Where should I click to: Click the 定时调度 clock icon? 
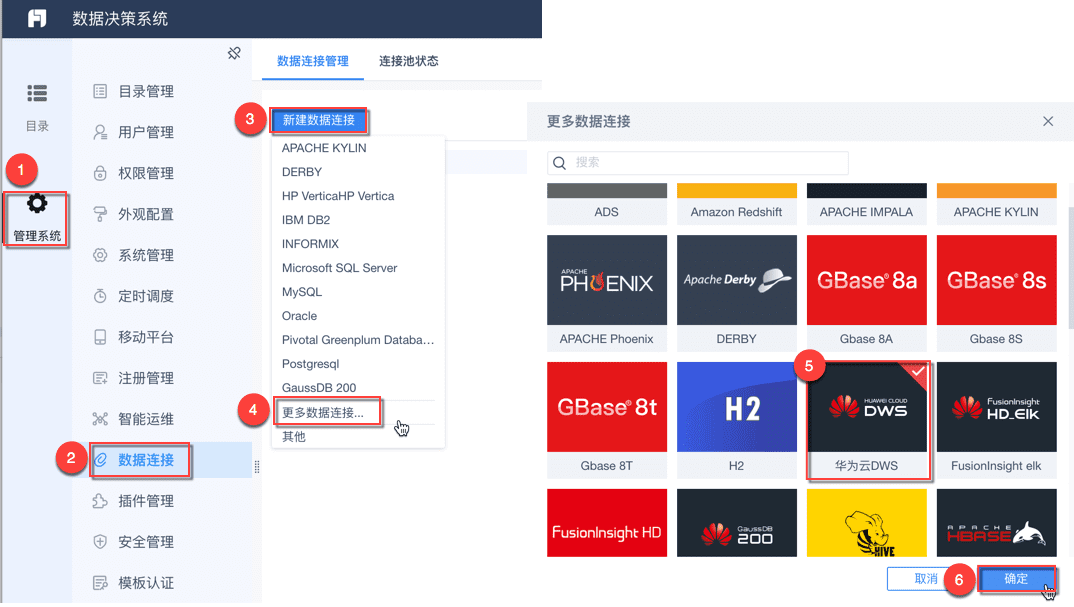coord(100,296)
